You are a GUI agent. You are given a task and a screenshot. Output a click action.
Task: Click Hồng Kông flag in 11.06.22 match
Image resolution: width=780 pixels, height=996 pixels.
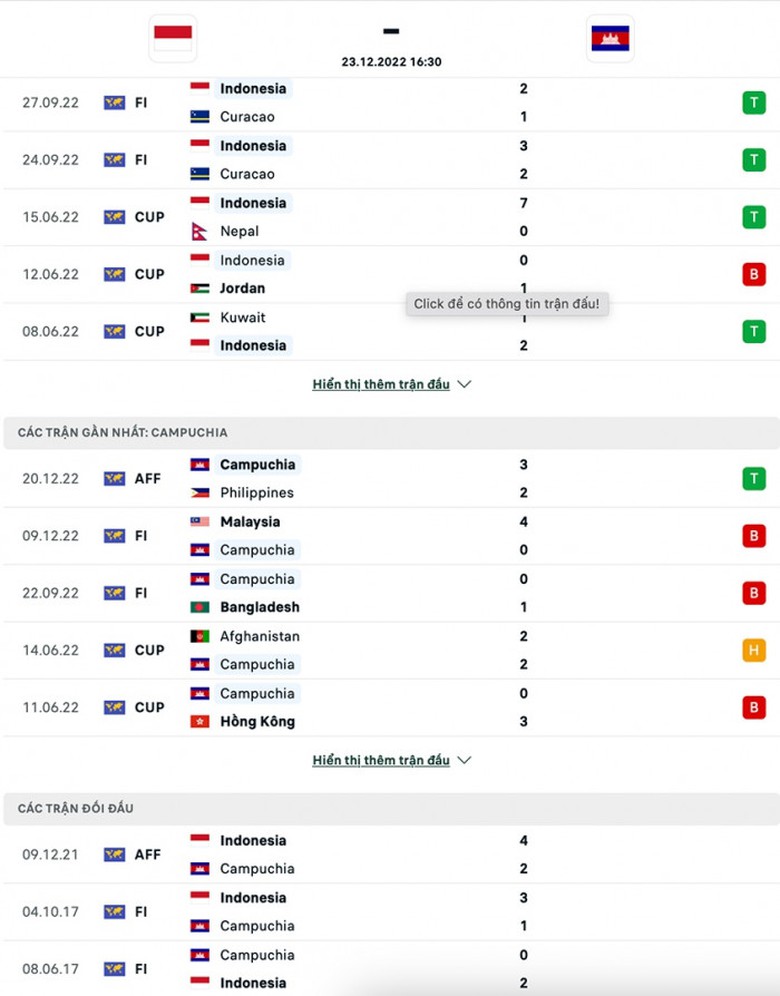(200, 721)
